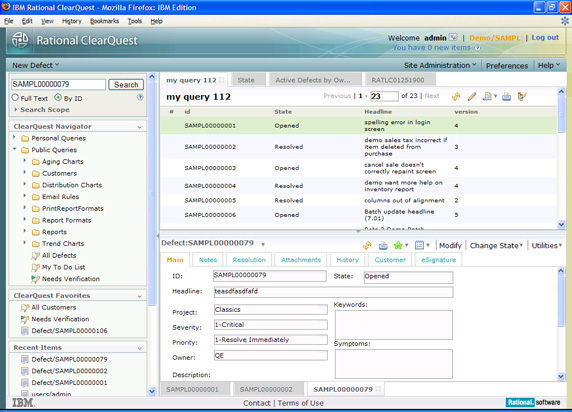Click the form layout icon in defect toolbar
The width and height of the screenshot is (572, 412).
click(420, 246)
